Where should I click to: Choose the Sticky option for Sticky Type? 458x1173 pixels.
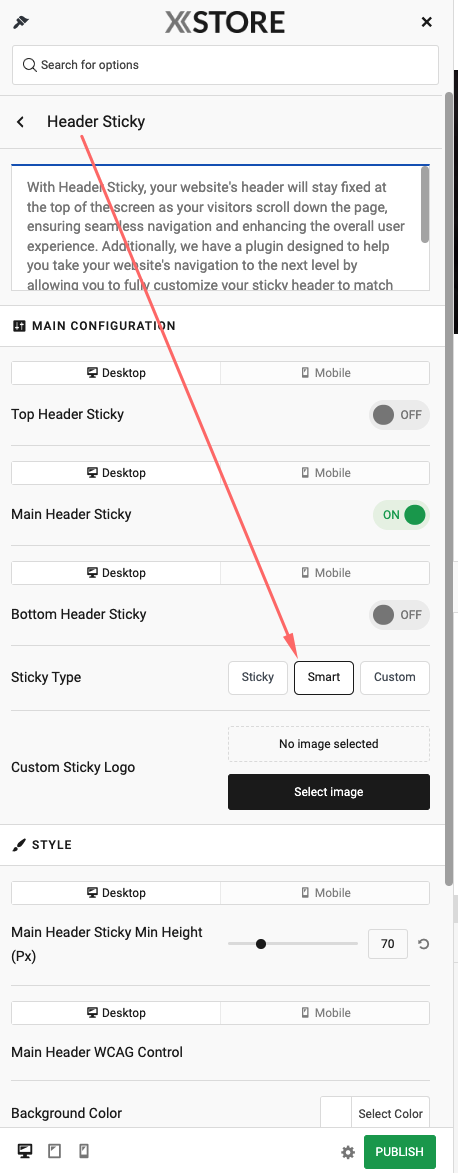[x=257, y=678]
